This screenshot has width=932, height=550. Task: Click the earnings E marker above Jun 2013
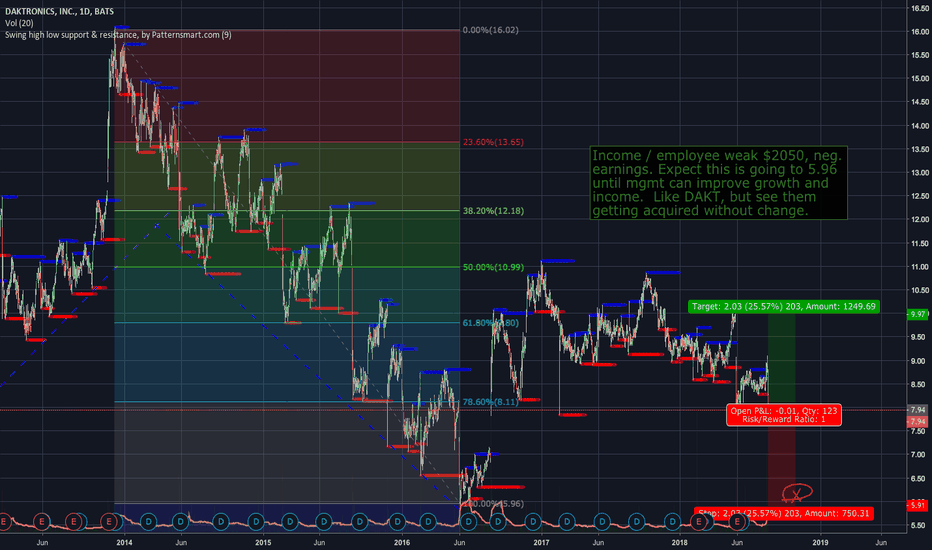tap(42, 521)
